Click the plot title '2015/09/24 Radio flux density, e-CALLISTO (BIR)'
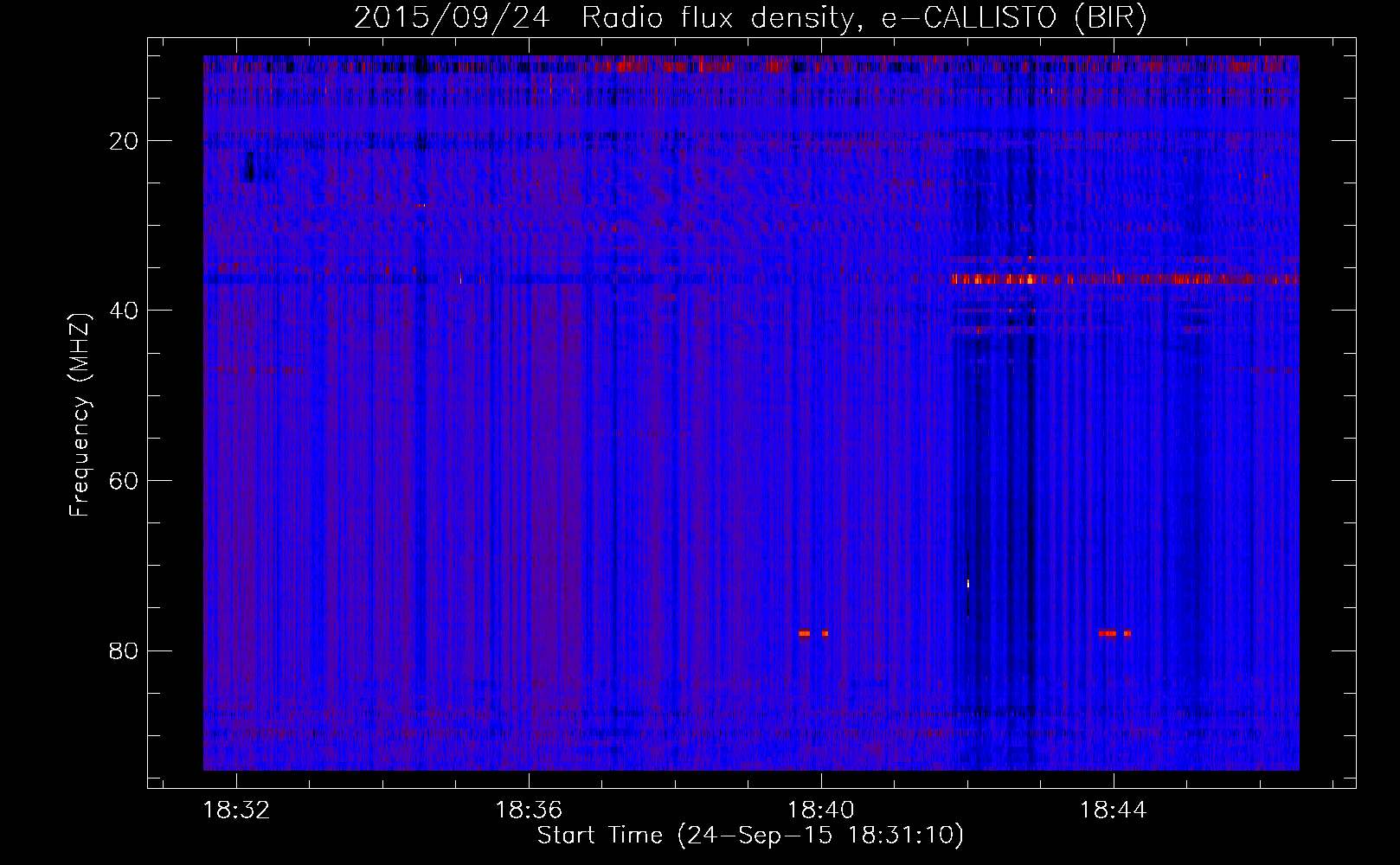This screenshot has height=865, width=1400. [x=750, y=18]
